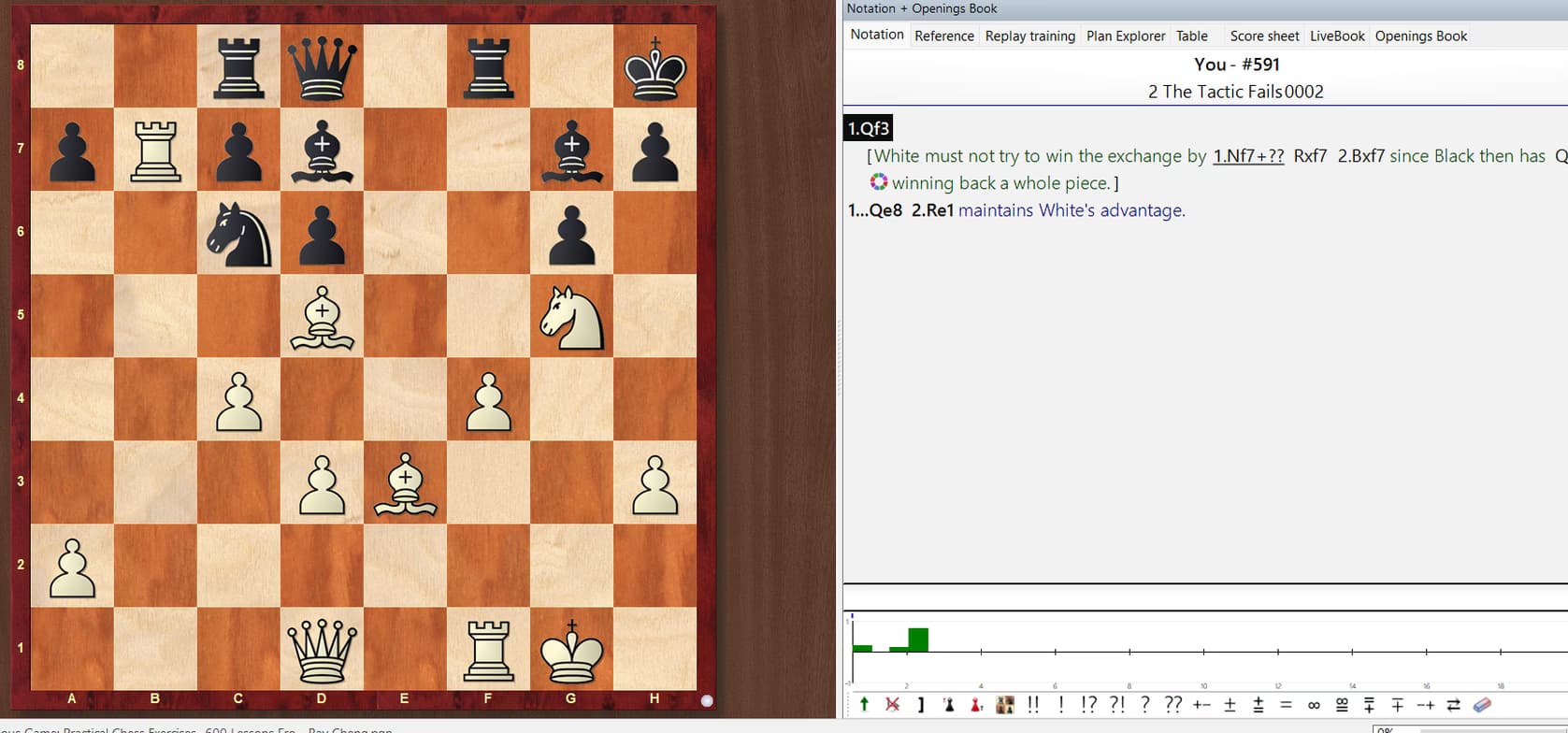Jump to the move 1.Nf7+?? in notation
This screenshot has width=1568, height=733.
tap(1248, 156)
